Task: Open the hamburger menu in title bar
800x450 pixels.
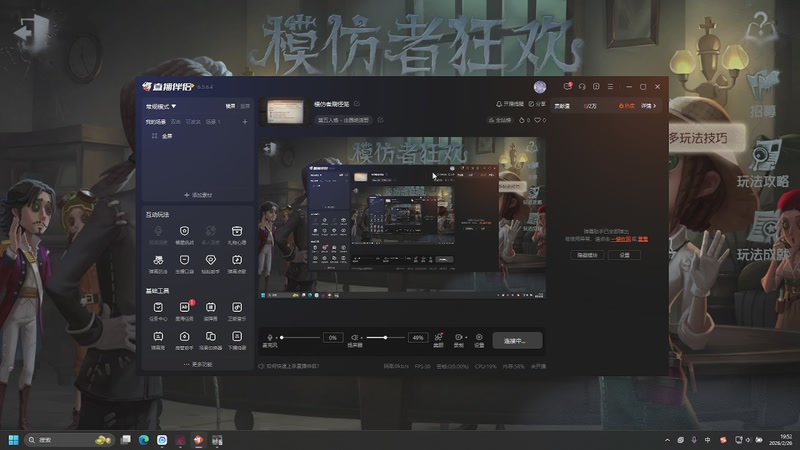Action: point(610,87)
